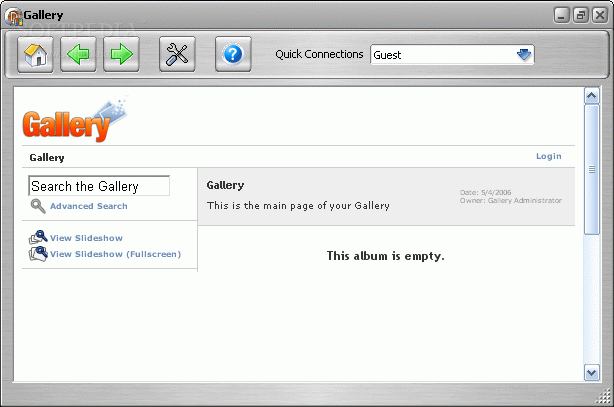Click the Gallery app icon in title bar
Image resolution: width=614 pixels, height=407 pixels.
[13, 16]
